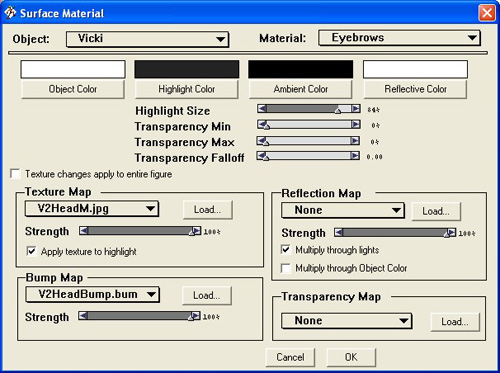The width and height of the screenshot is (500, 373).
Task: Click the Highlight Size slider thumb
Action: point(338,110)
